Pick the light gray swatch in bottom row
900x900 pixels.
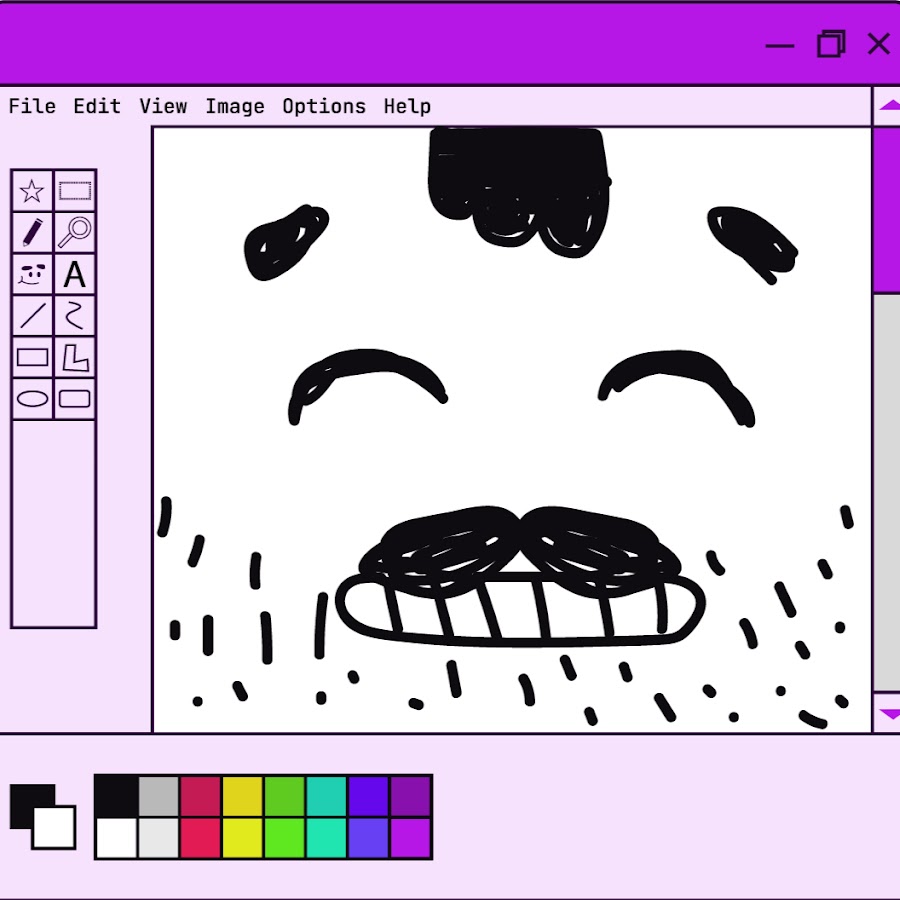coord(158,838)
